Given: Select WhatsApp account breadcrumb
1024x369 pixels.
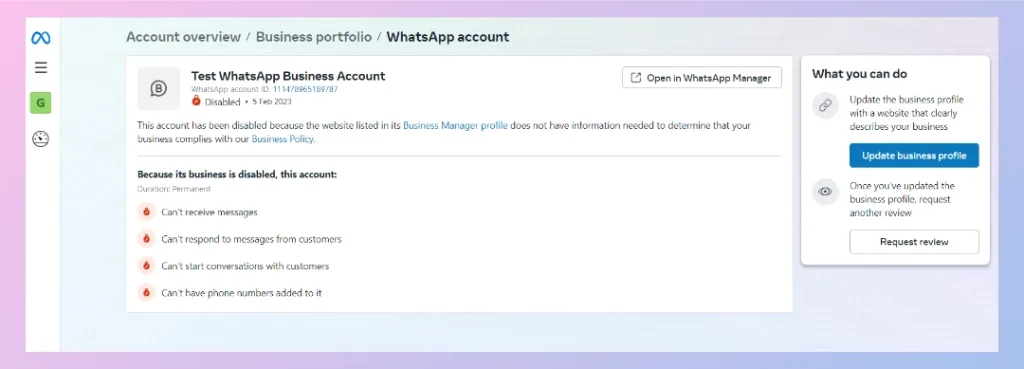Looking at the screenshot, I should pos(448,37).
